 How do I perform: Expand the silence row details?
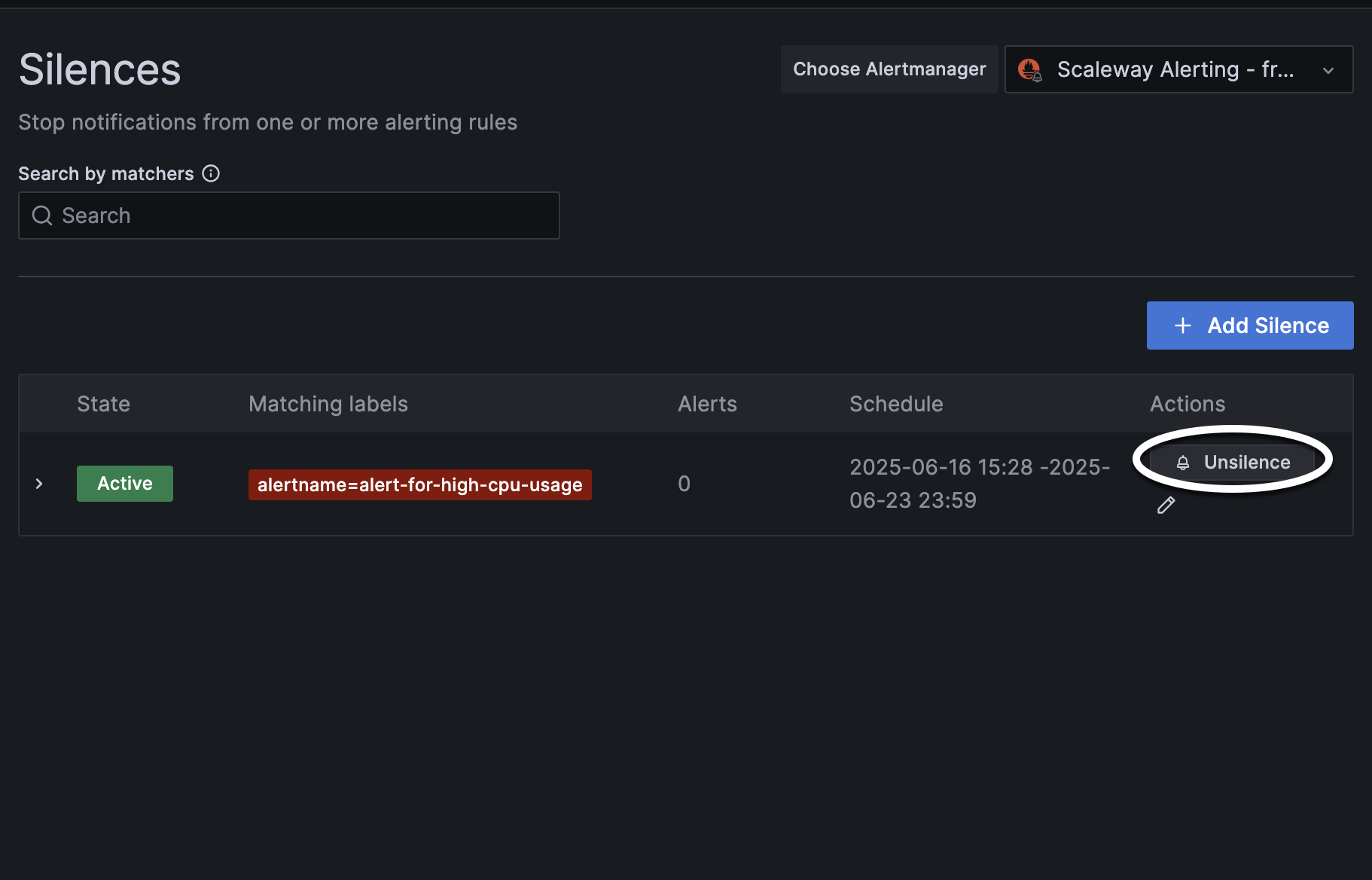click(39, 483)
